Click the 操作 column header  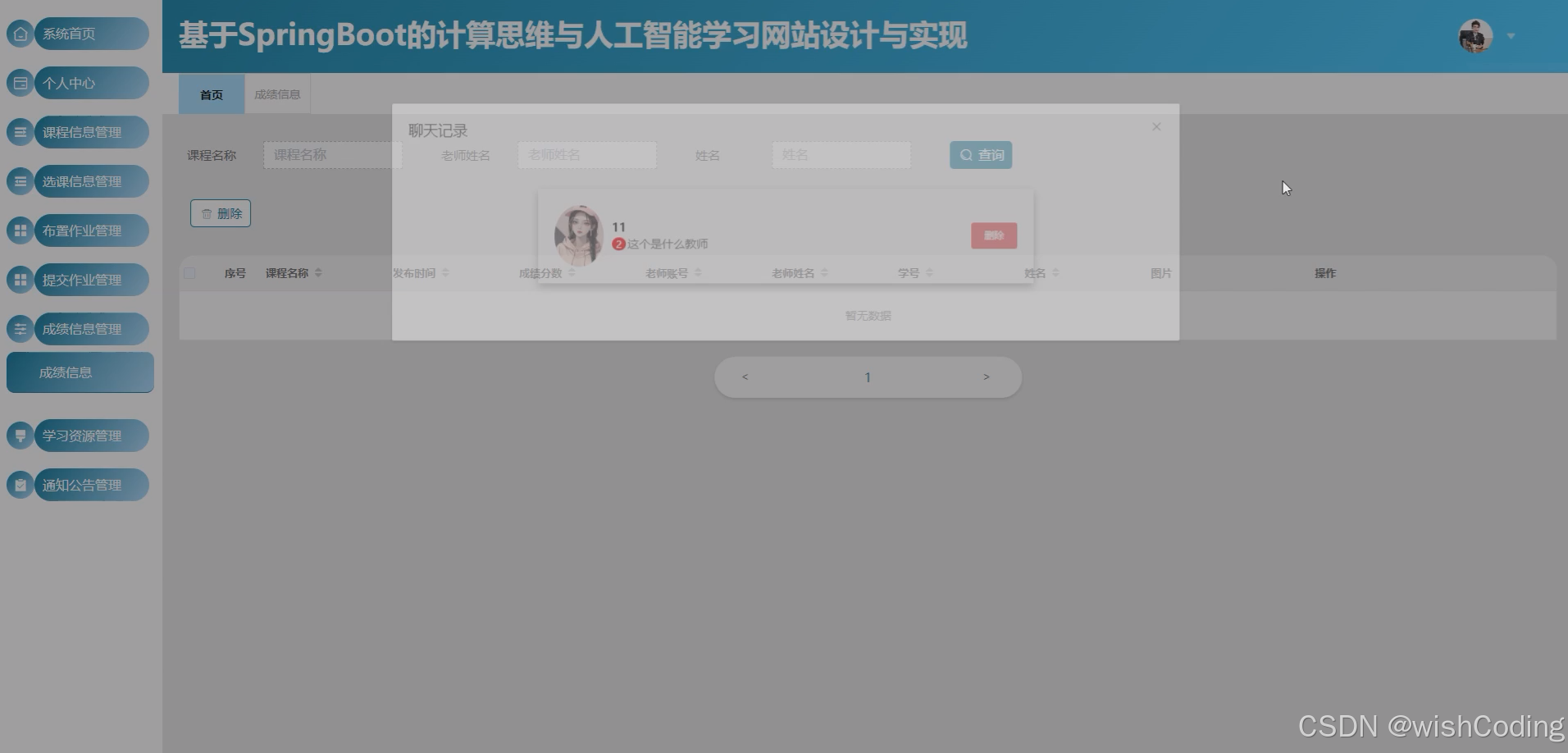pos(1325,273)
